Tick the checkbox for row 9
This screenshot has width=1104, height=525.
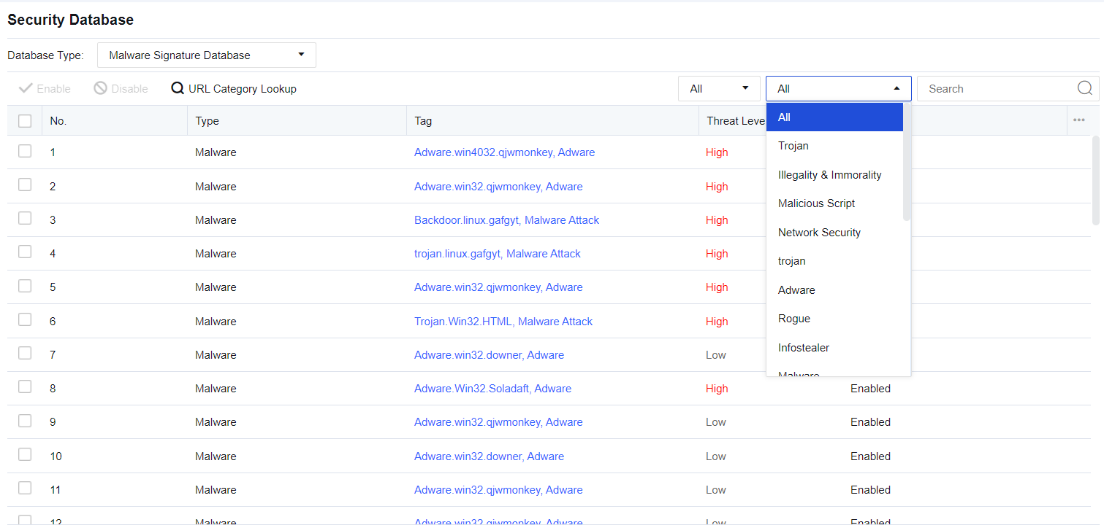(25, 421)
